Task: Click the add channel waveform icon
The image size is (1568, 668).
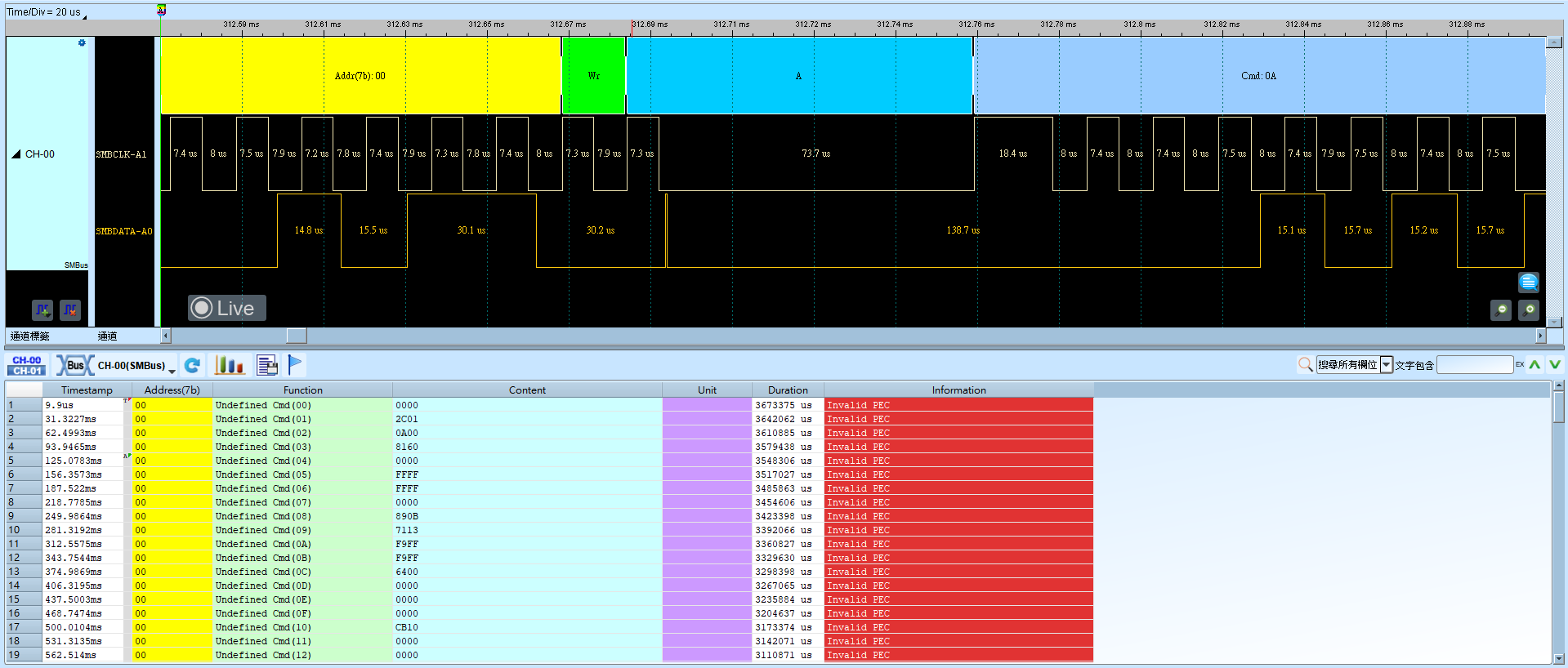Action: 42,310
